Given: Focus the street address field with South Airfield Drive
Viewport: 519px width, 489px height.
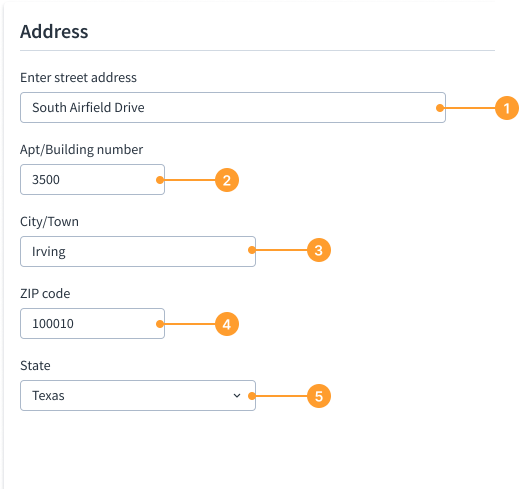Looking at the screenshot, I should [x=233, y=107].
